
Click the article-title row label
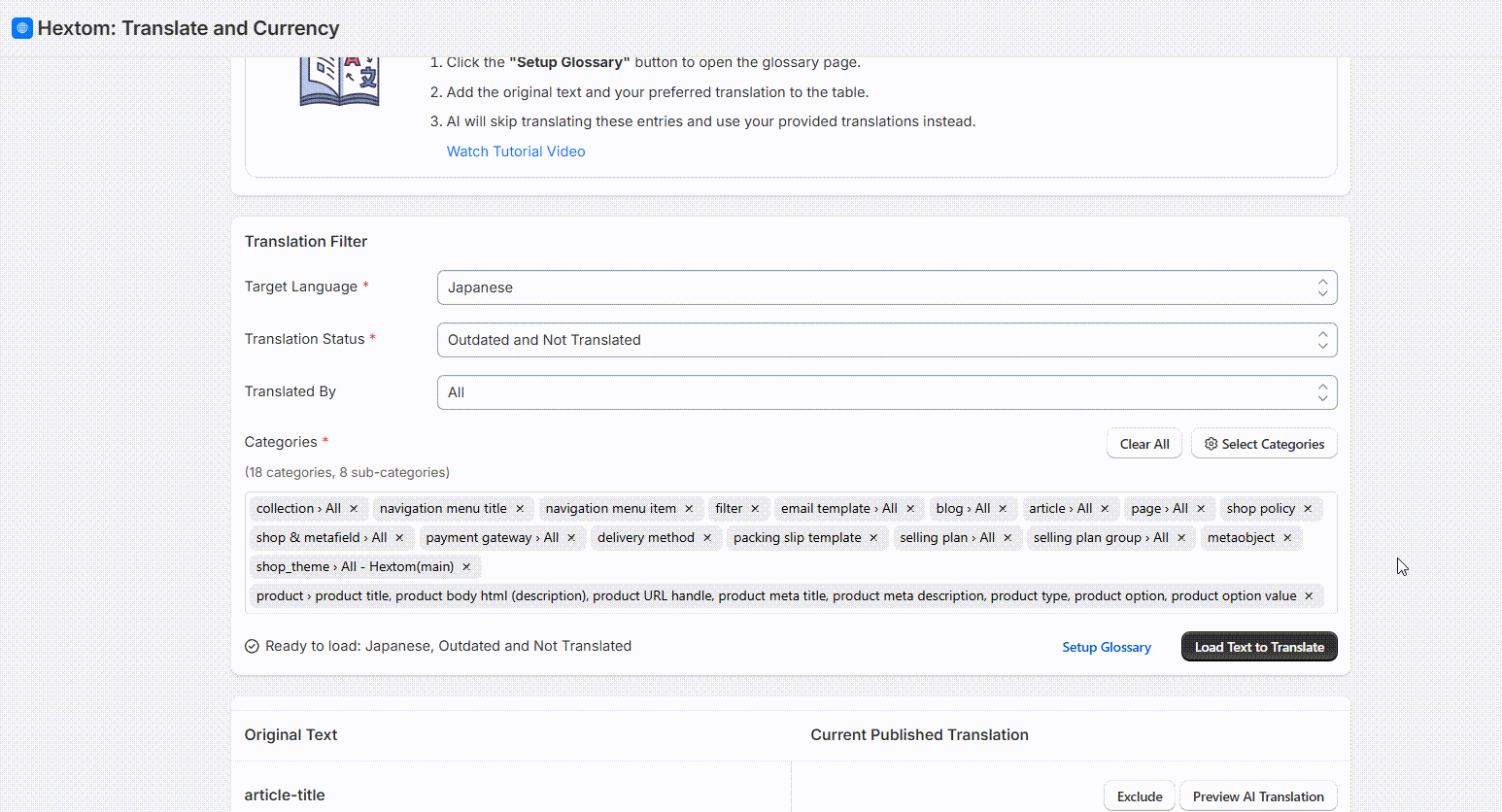285,795
